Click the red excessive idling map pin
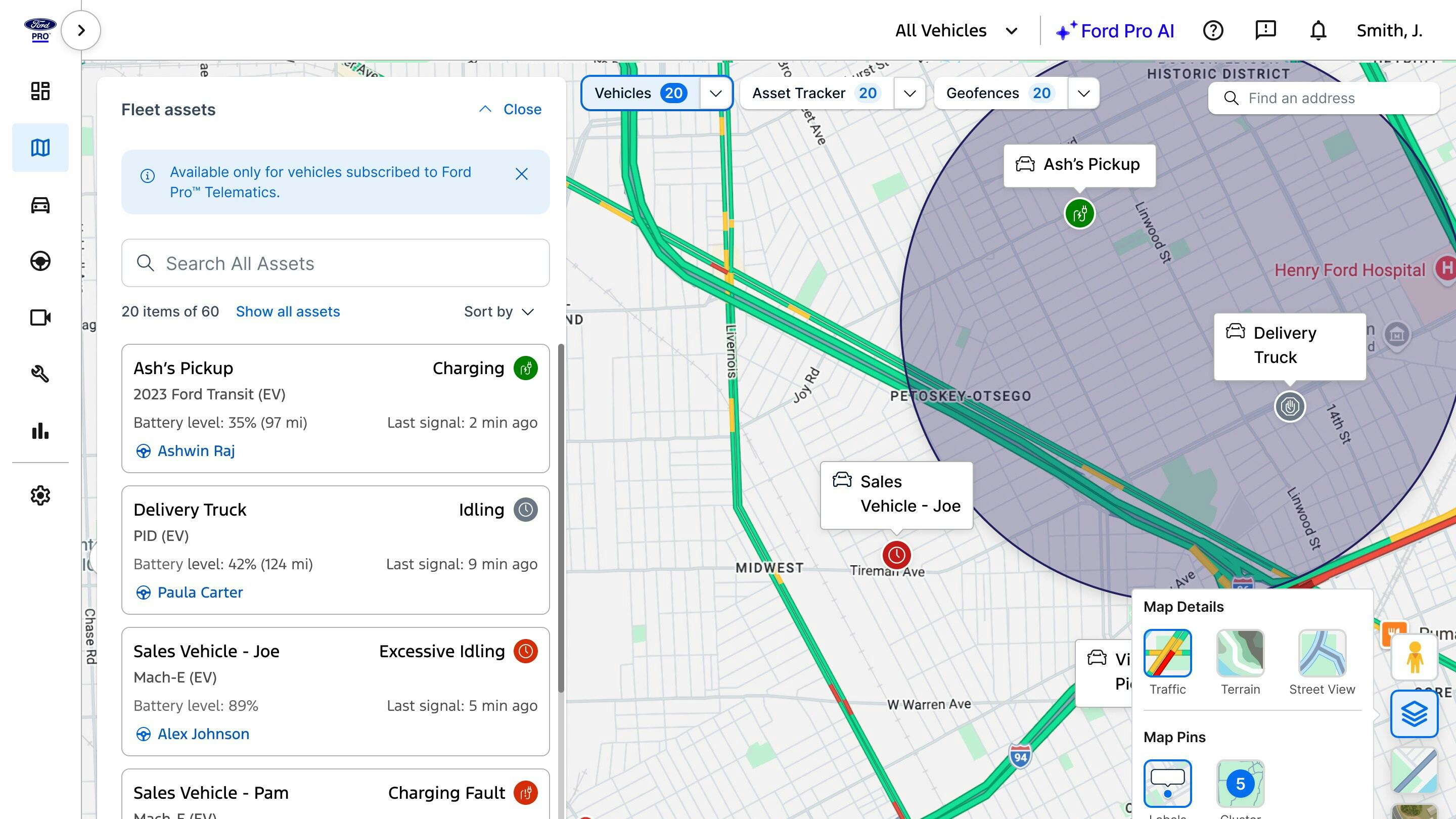The height and width of the screenshot is (819, 1456). pyautogui.click(x=896, y=555)
